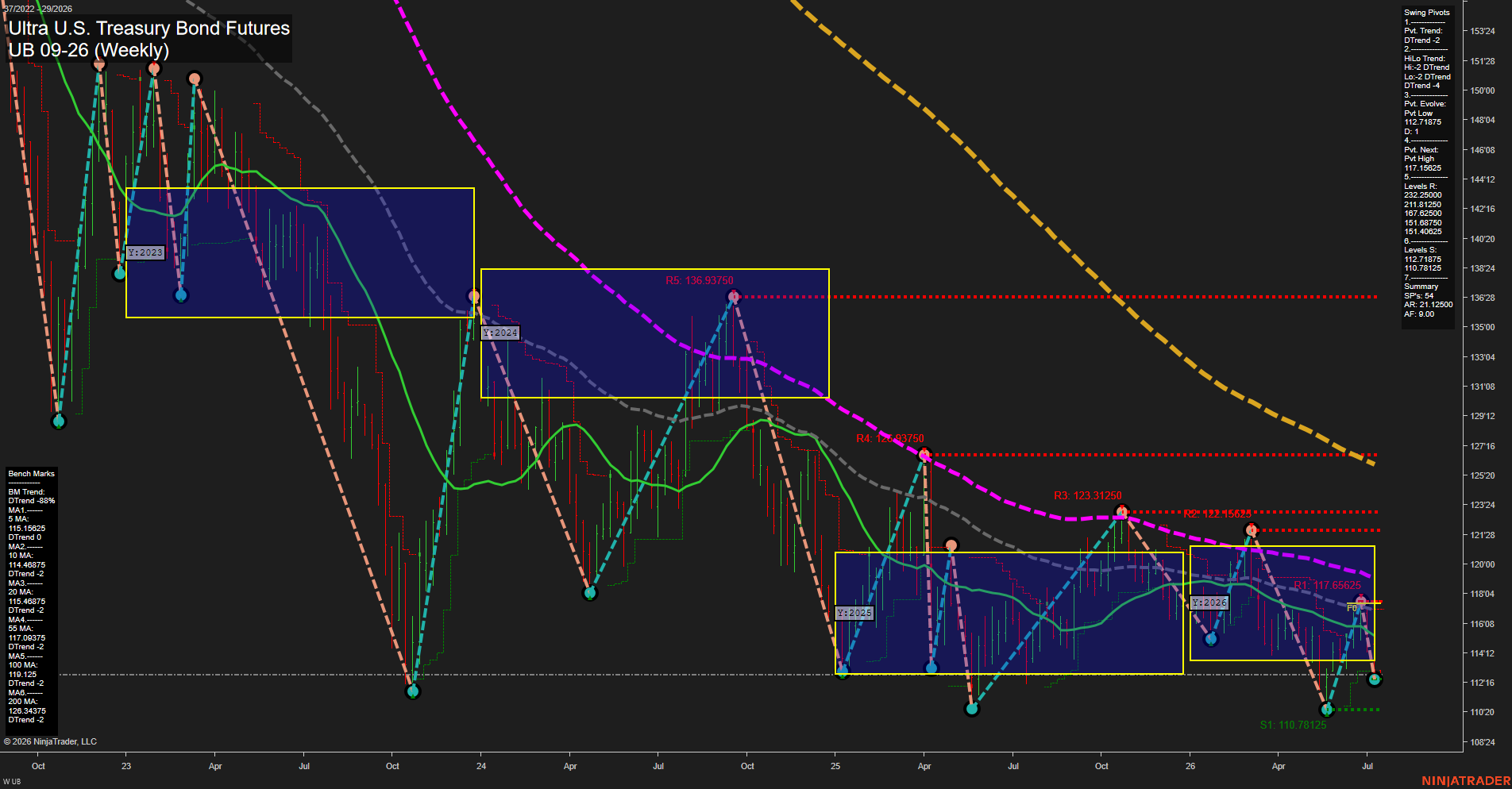Click the Swing Pivots panel heading
The image size is (1512, 789).
(x=1427, y=13)
